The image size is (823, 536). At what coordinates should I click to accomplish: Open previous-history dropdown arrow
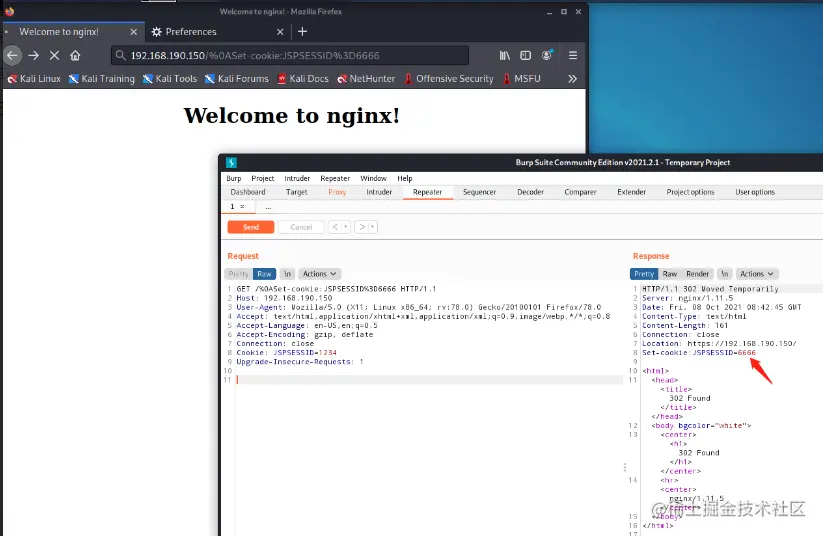(346, 227)
